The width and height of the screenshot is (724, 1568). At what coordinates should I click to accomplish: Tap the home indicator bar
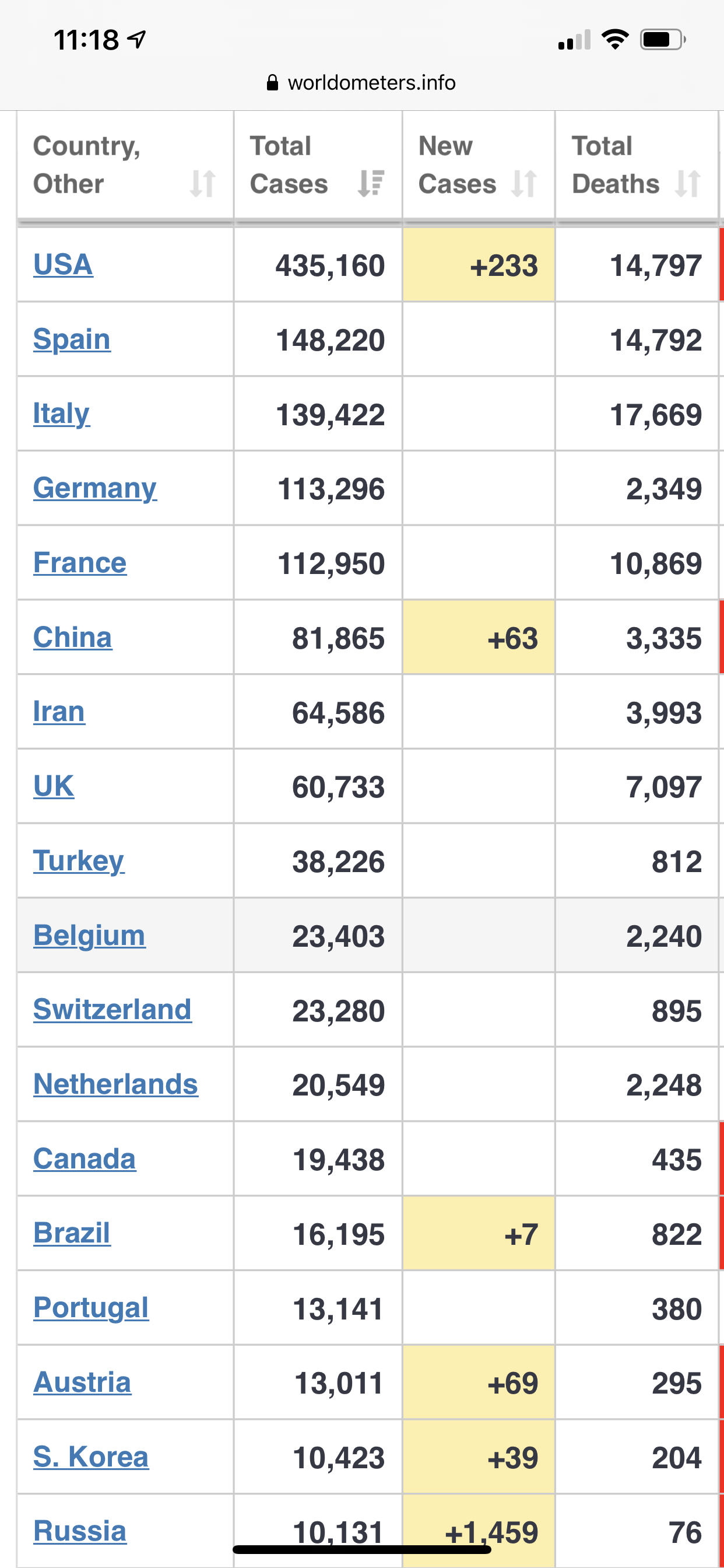362,1549
